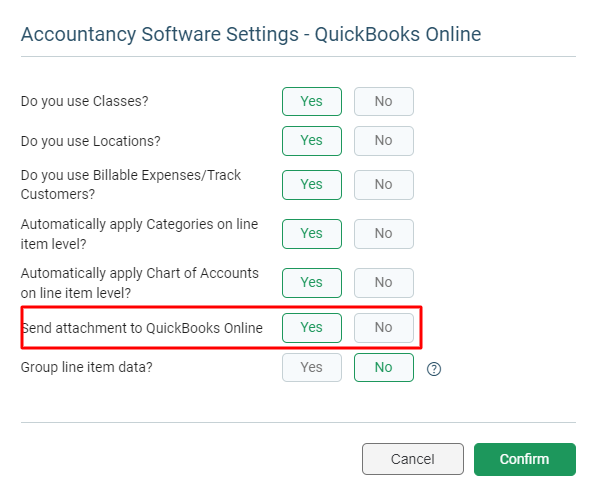The width and height of the screenshot is (593, 487).
Task: Turn on auto-apply Categories on line item
Action: click(312, 234)
